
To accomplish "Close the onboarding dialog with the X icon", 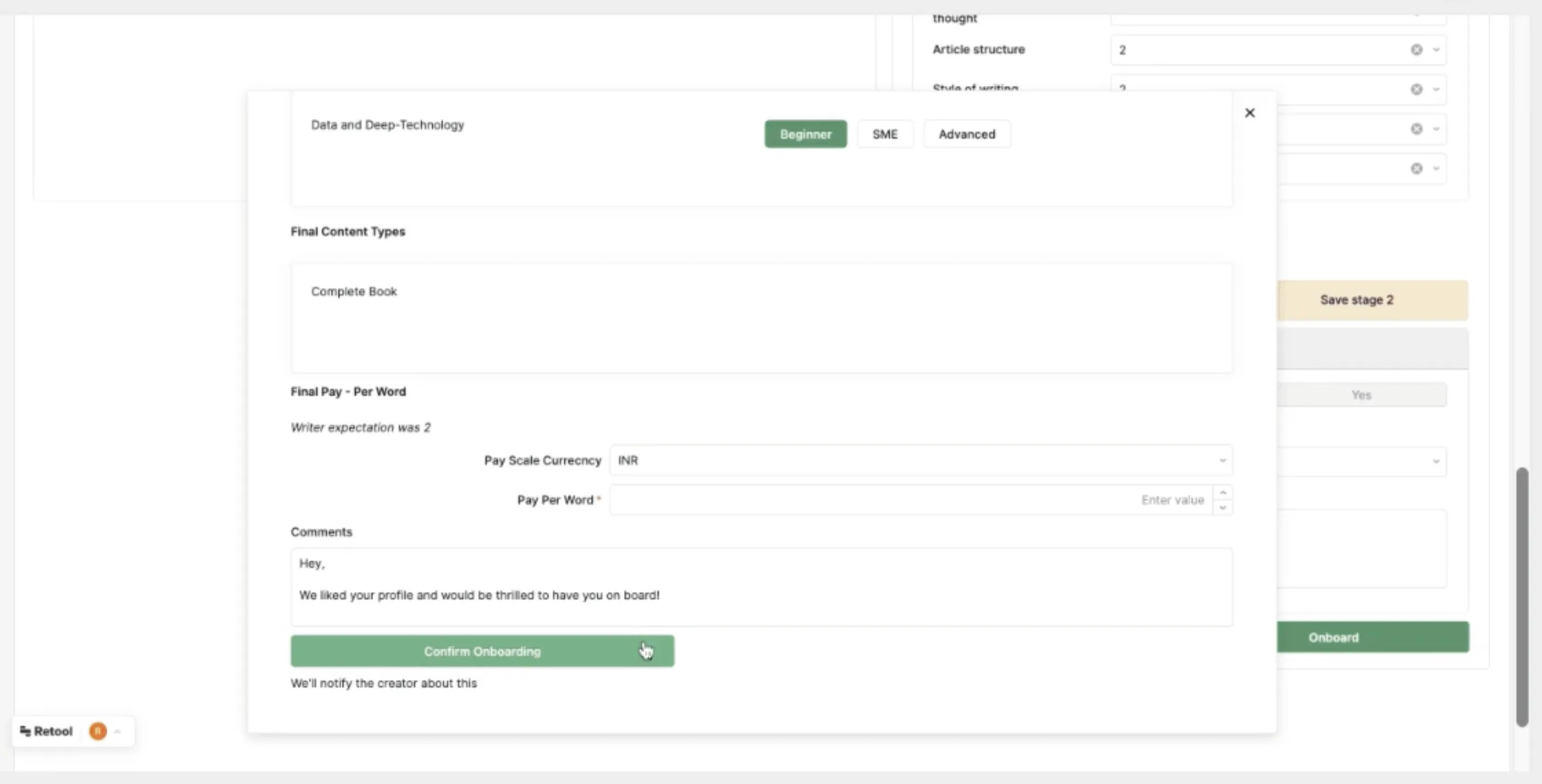I will tap(1249, 112).
